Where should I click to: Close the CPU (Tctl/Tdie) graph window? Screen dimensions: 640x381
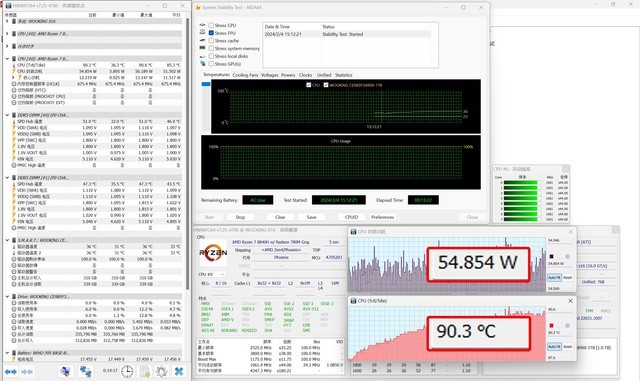pyautogui.click(x=571, y=301)
